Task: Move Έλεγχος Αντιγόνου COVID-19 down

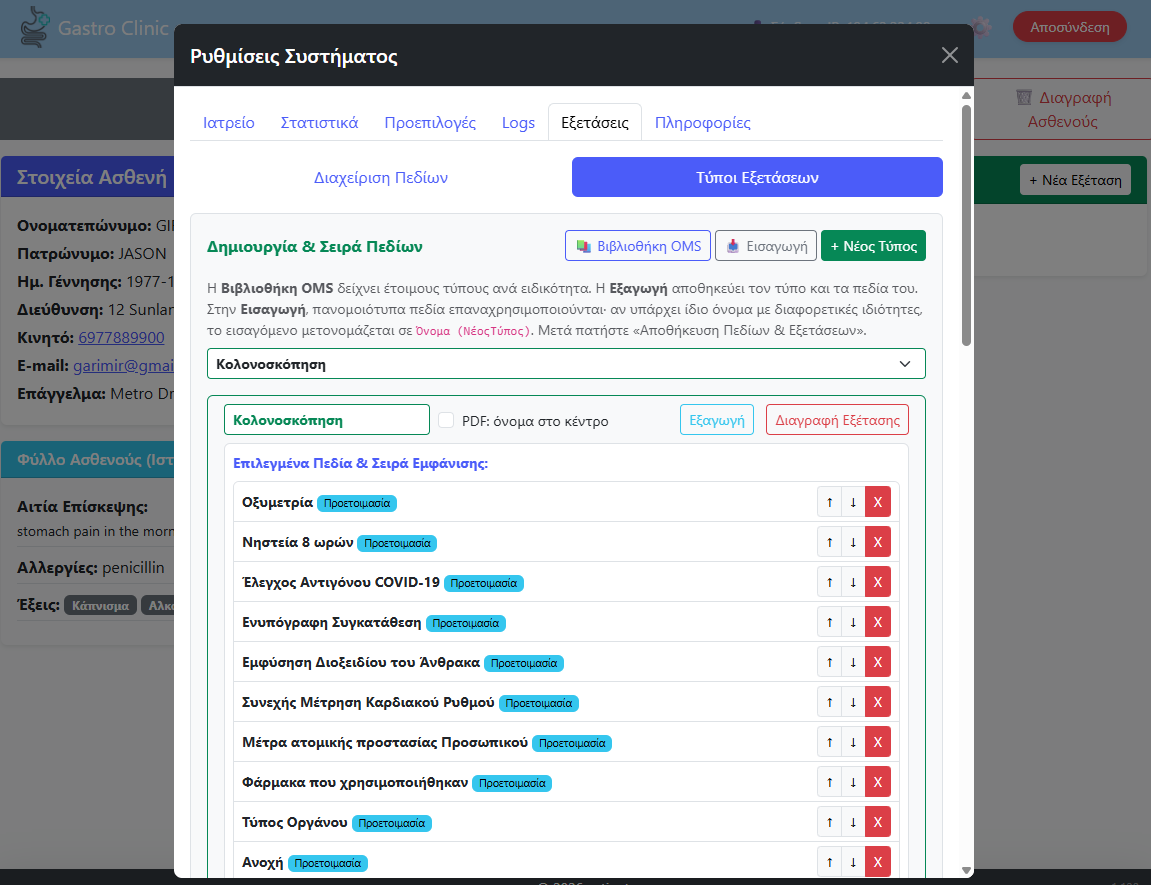Action: click(x=853, y=583)
